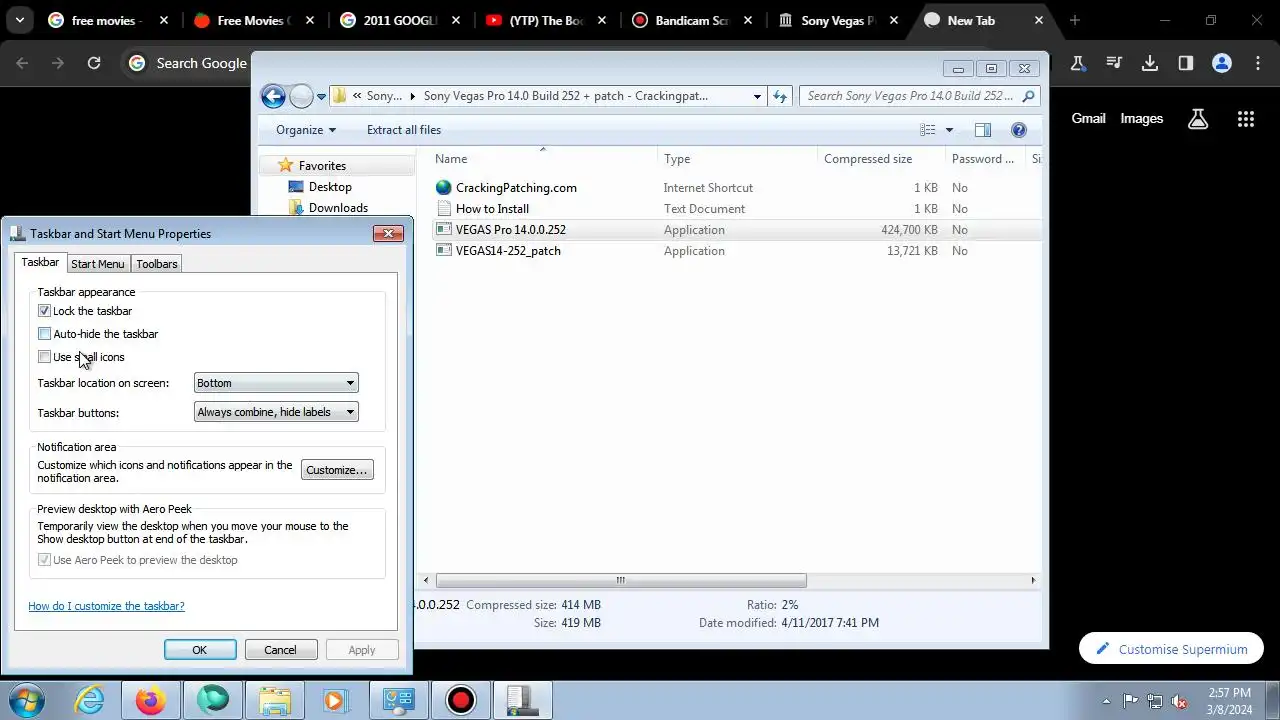
Task: Switch to the Toolbars tab
Action: (157, 264)
